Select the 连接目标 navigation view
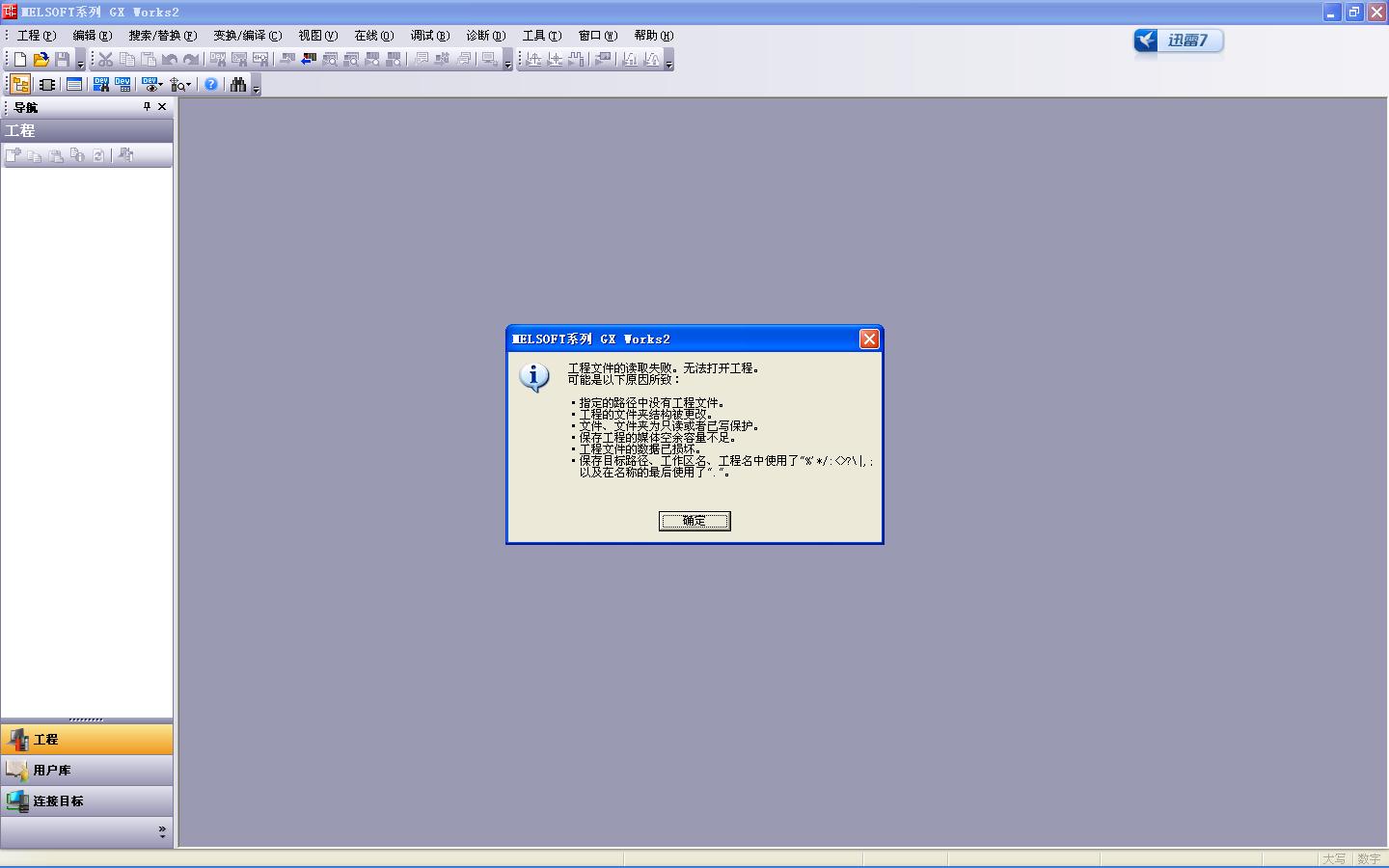 click(x=58, y=801)
